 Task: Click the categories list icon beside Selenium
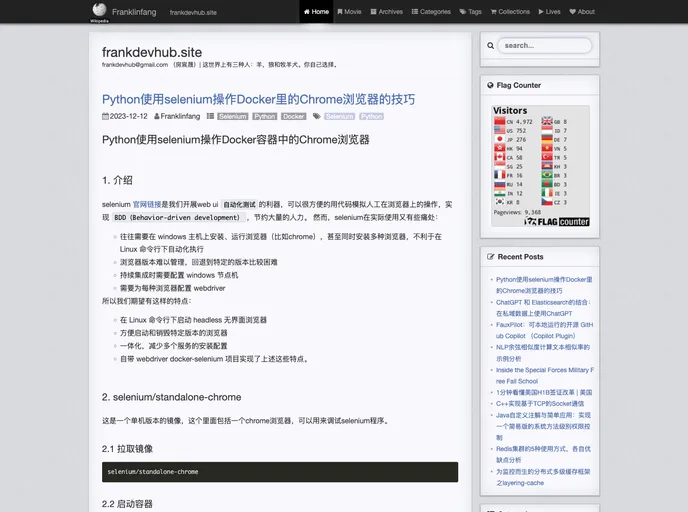210,116
